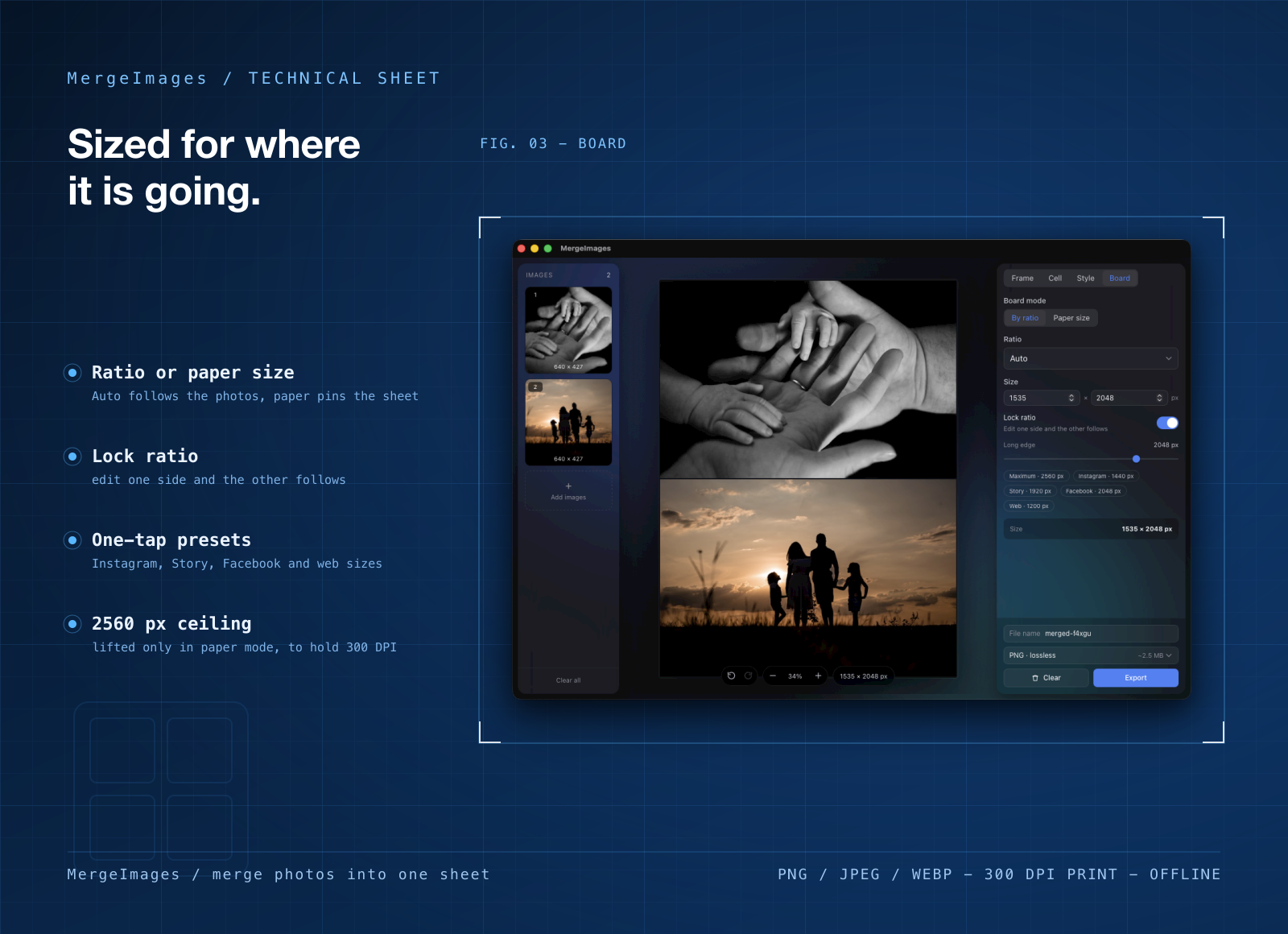Switch to the Cell tab
The height and width of the screenshot is (934, 1288).
pyautogui.click(x=1055, y=278)
